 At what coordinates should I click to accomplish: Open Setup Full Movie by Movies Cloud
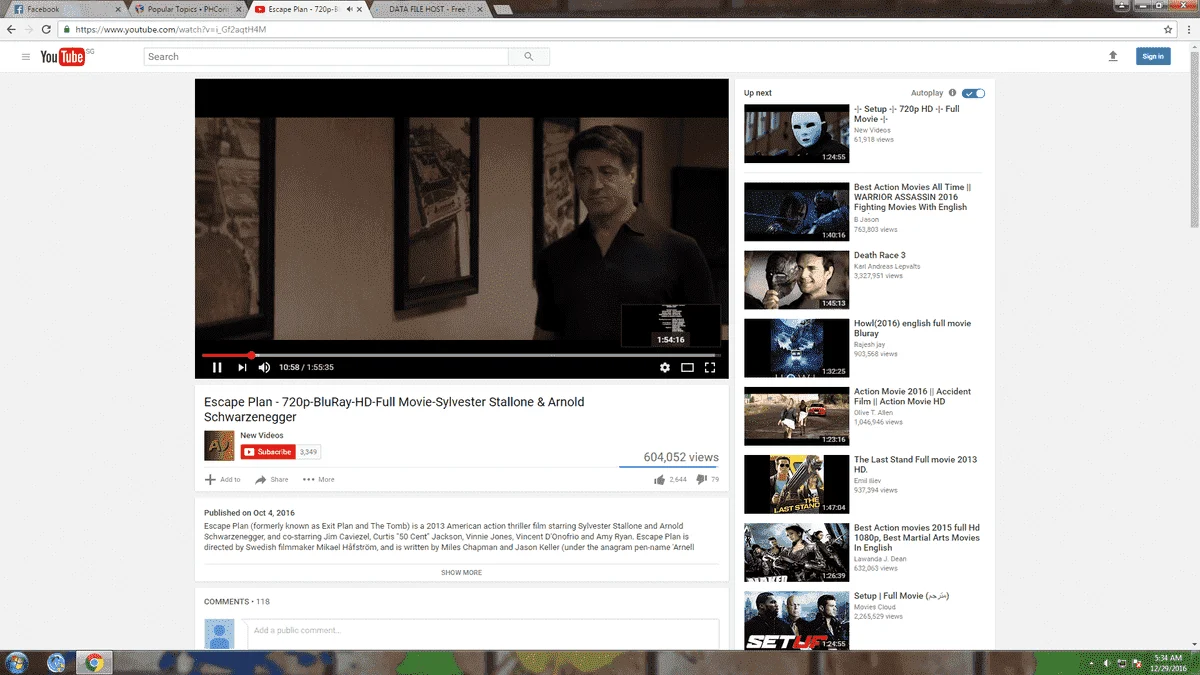click(901, 595)
